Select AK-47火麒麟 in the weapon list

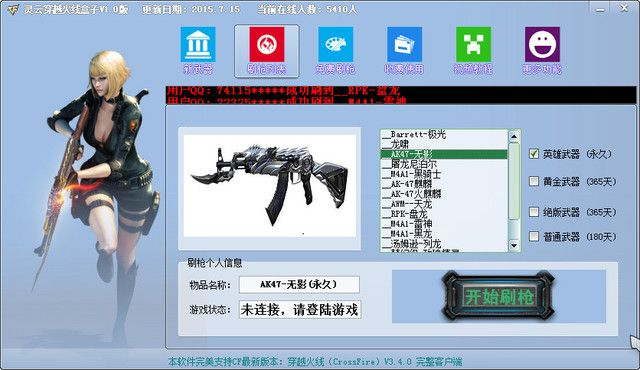pos(444,194)
